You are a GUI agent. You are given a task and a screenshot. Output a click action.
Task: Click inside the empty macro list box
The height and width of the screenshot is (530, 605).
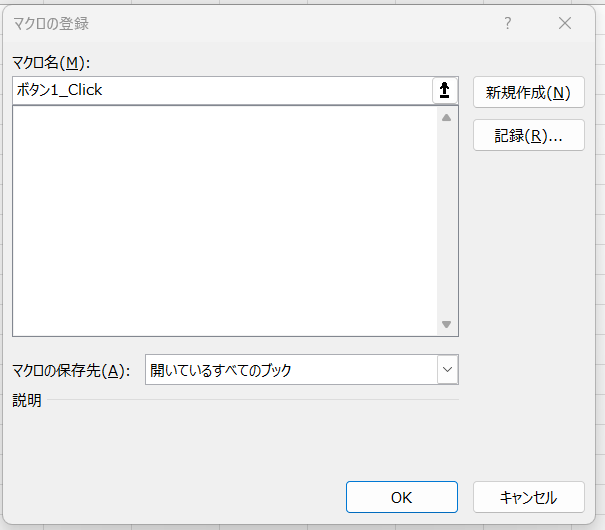coord(220,220)
